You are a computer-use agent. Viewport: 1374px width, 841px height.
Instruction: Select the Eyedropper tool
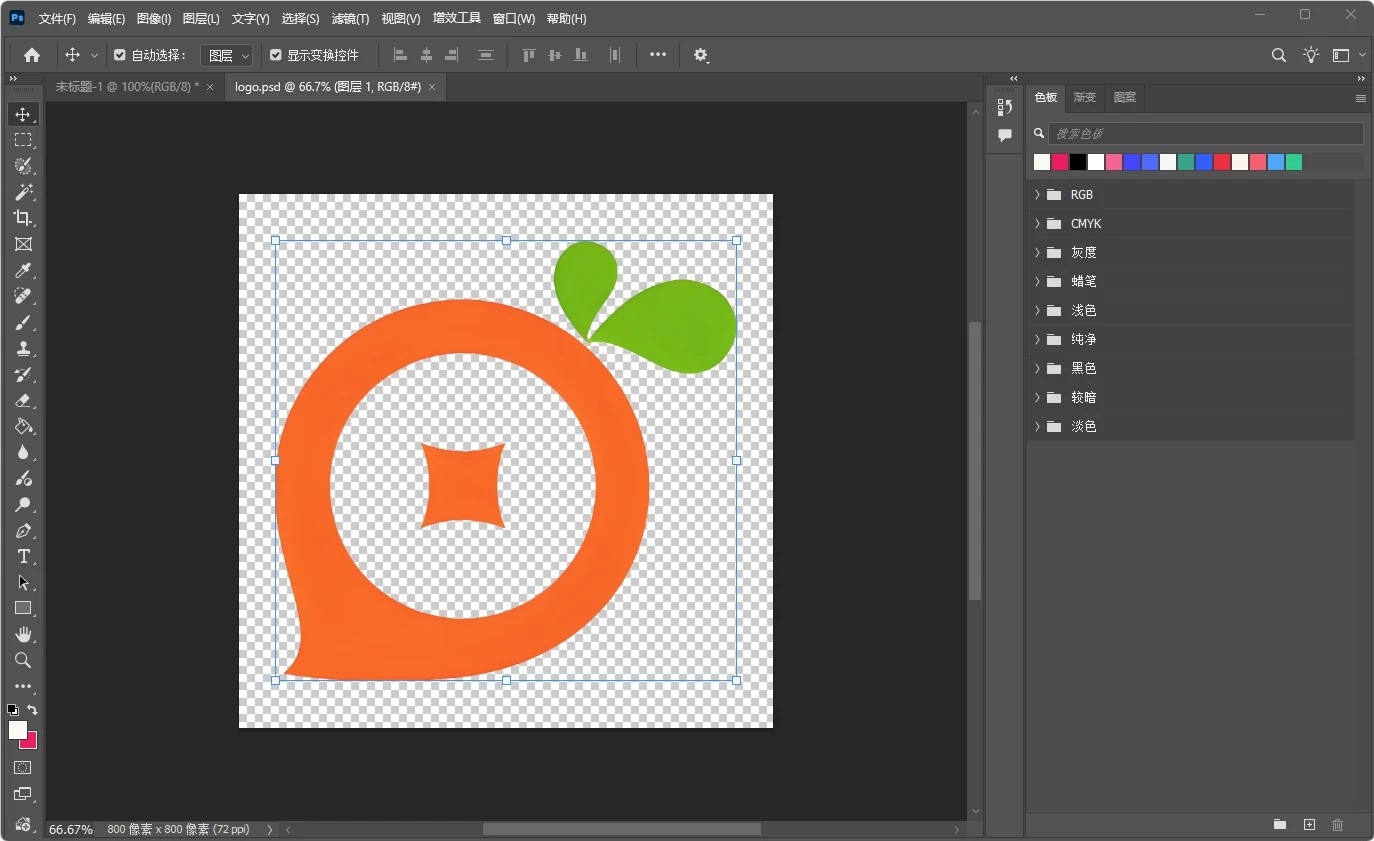coord(23,270)
